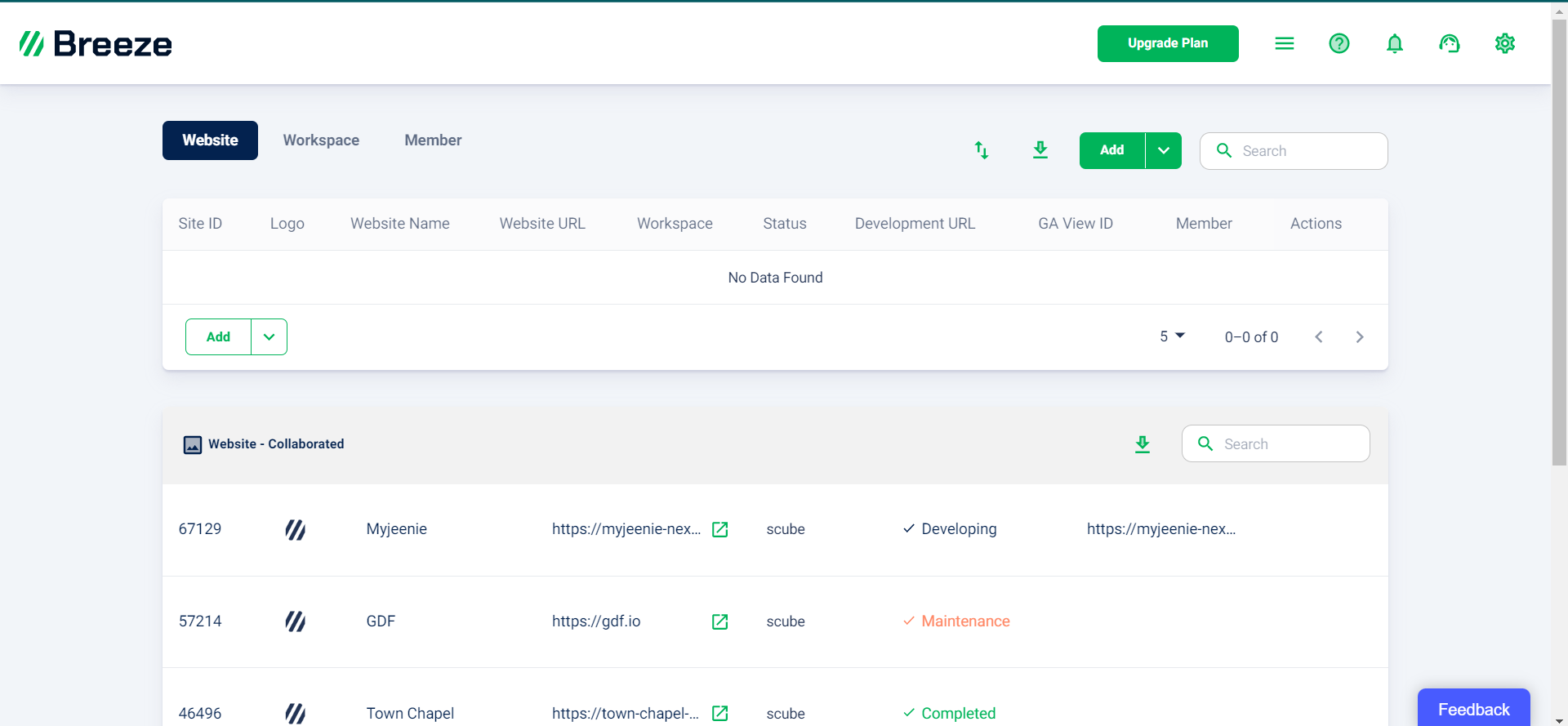The height and width of the screenshot is (726, 1568).
Task: Click the sort arrows icon
Action: (x=982, y=150)
